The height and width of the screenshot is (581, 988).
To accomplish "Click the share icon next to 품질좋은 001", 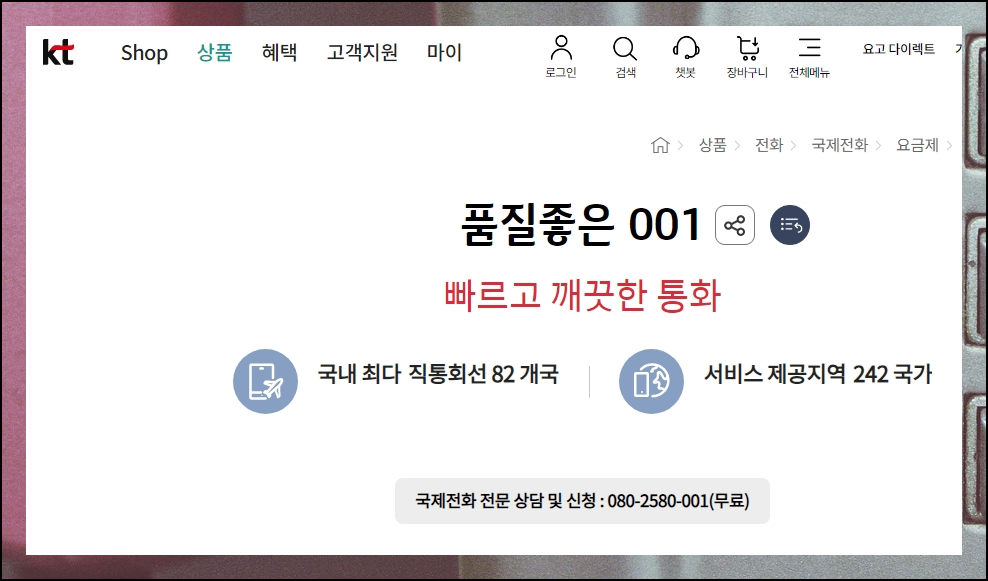I will point(735,225).
